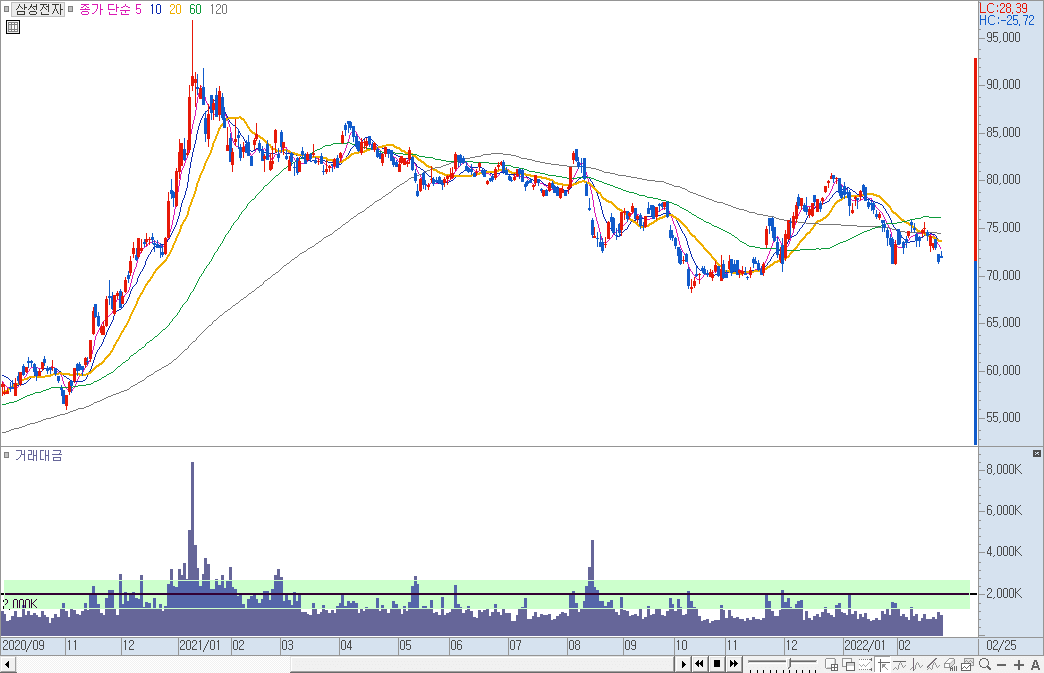Click the chart picture save icon
Image resolution: width=1044 pixels, height=673 pixels.
(x=967, y=664)
